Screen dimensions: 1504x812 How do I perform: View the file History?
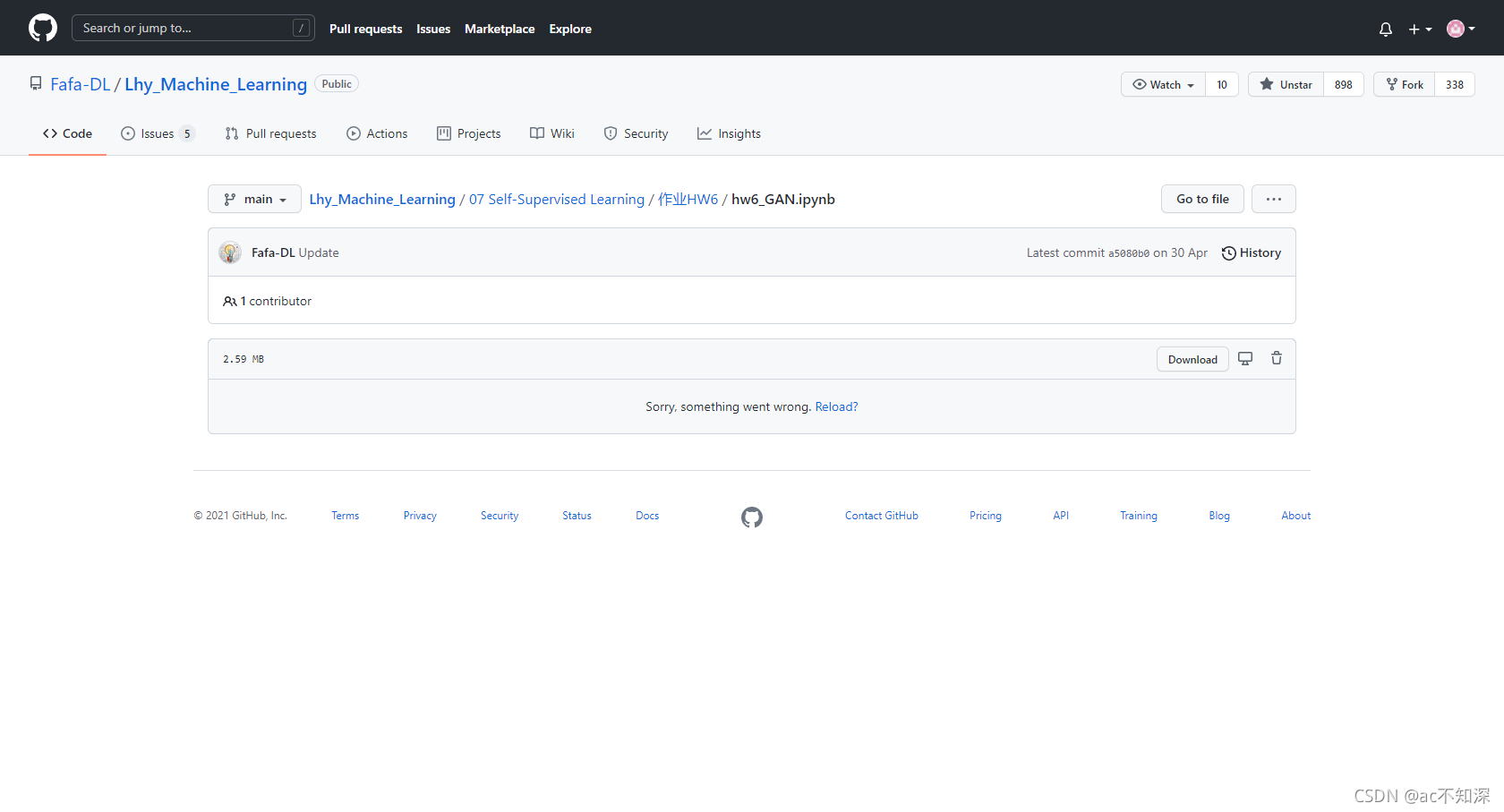pyautogui.click(x=1252, y=252)
